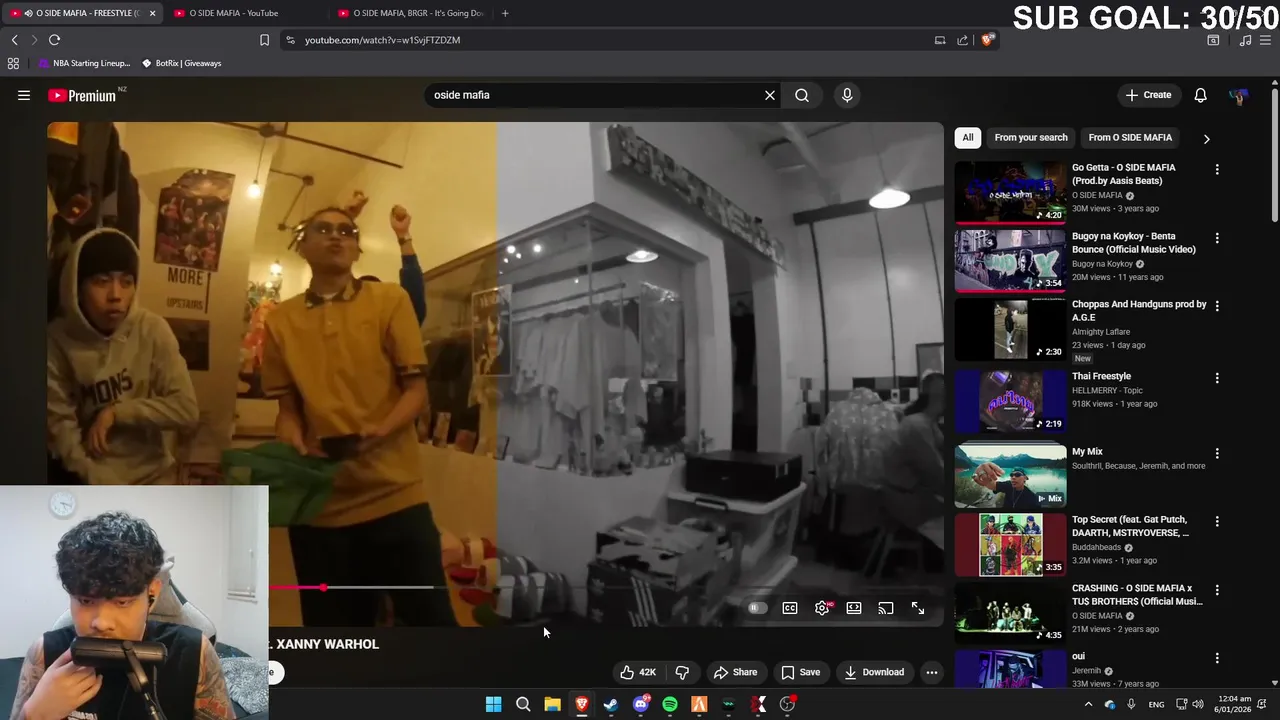The width and height of the screenshot is (1280, 720).
Task: Open options menu for oui video
Action: click(x=1217, y=659)
